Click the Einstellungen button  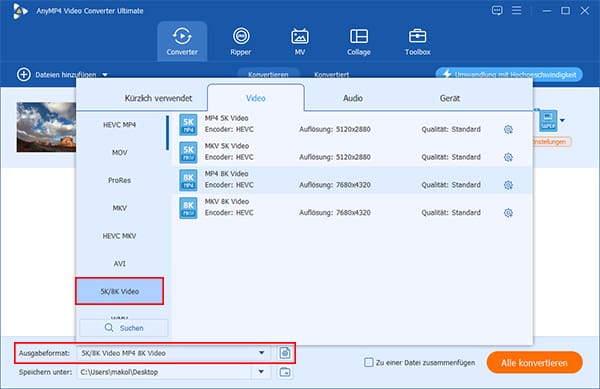[551, 142]
